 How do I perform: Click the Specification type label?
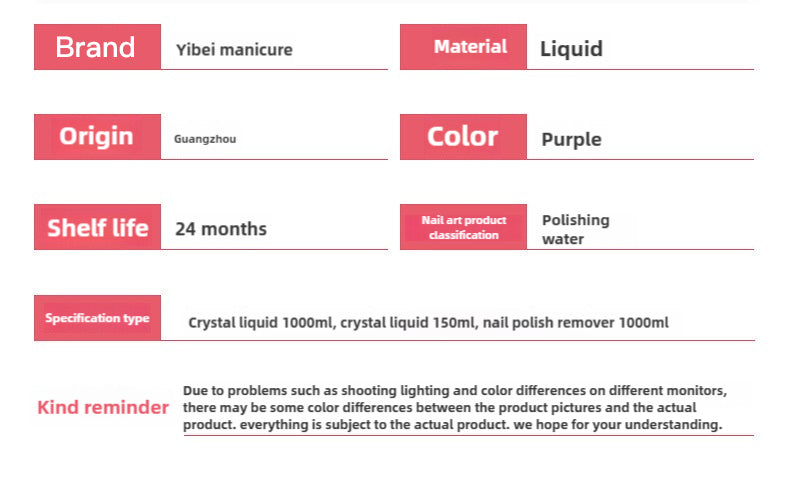tap(97, 318)
